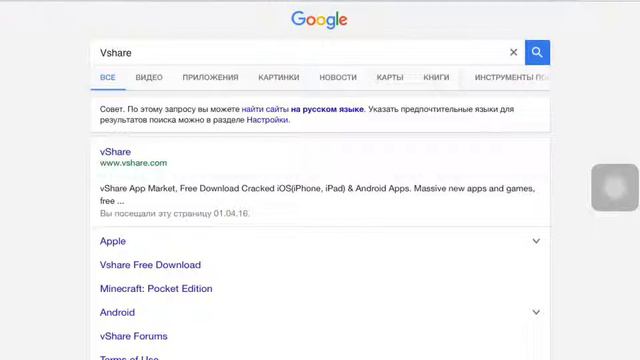The width and height of the screenshot is (640, 360).
Task: Click the vShare App Market description text
Action: (x=317, y=194)
